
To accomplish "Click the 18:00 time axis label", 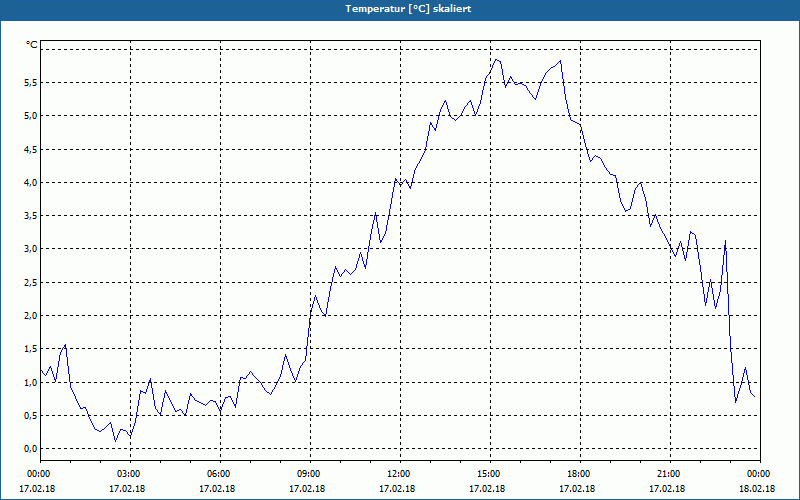I will point(580,474).
